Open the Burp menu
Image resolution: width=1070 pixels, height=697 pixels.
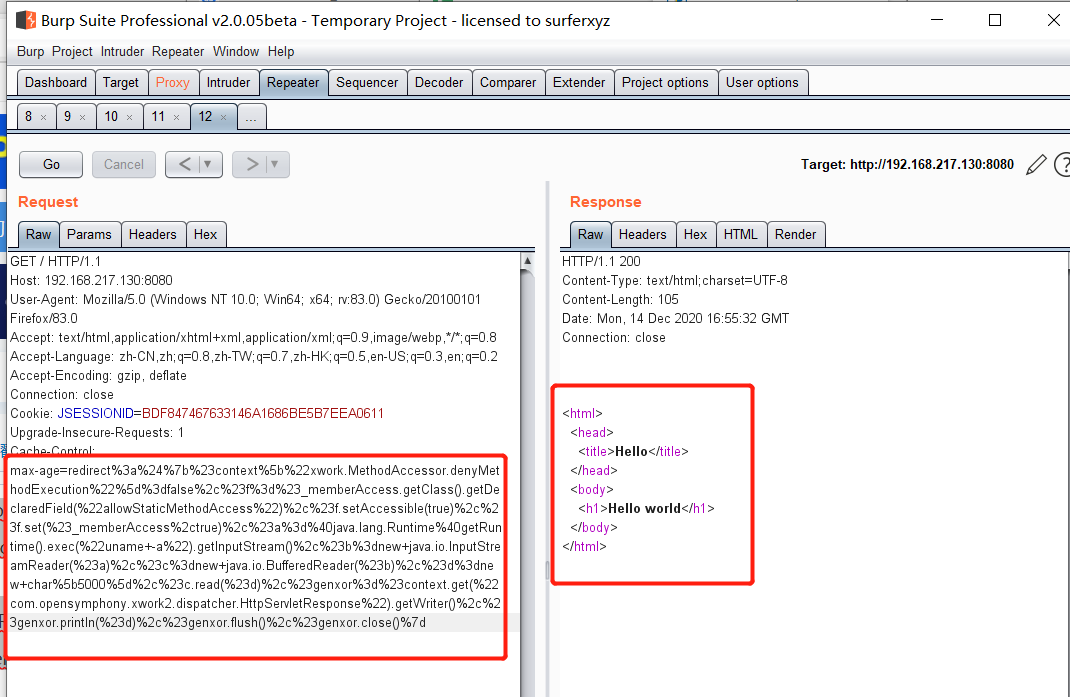pos(31,51)
